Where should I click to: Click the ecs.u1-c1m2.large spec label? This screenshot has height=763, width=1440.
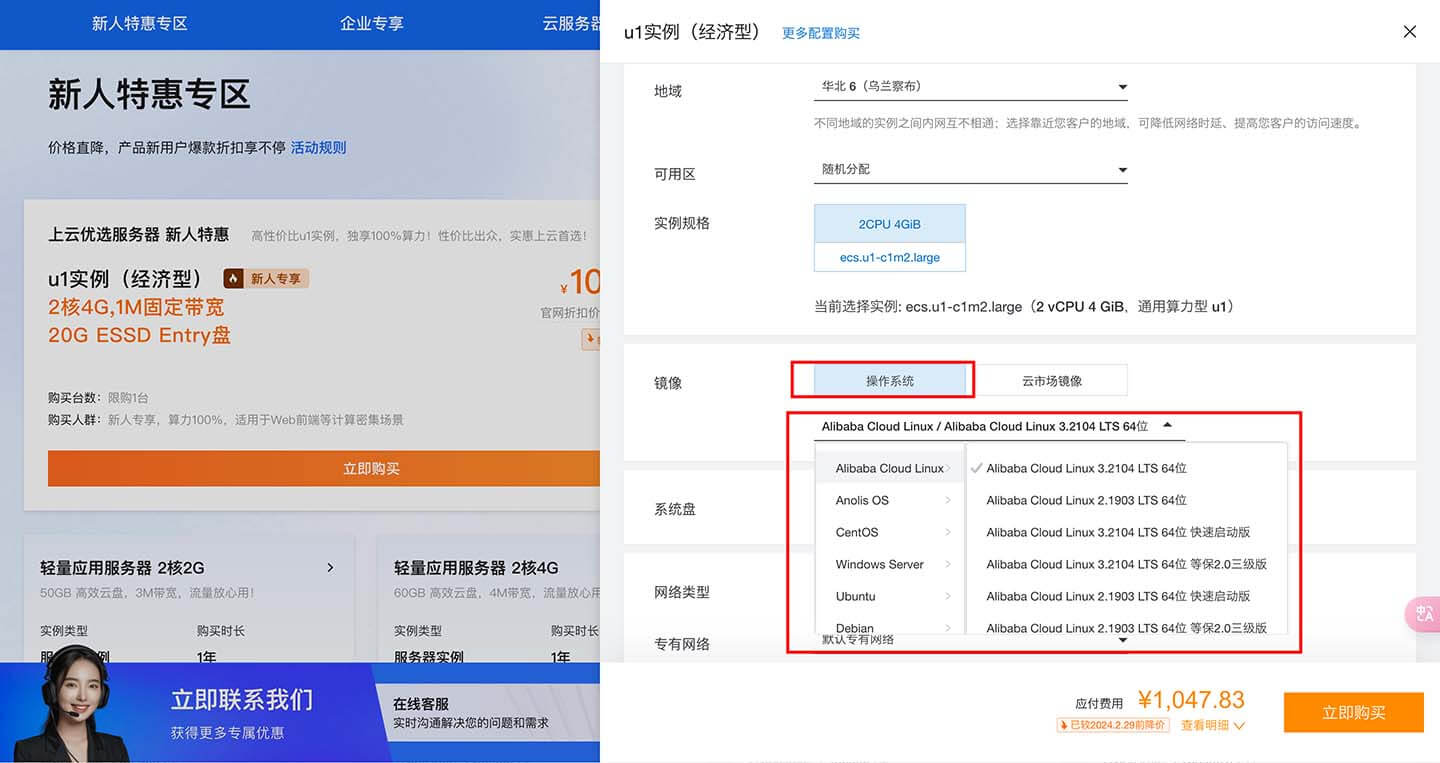click(890, 257)
